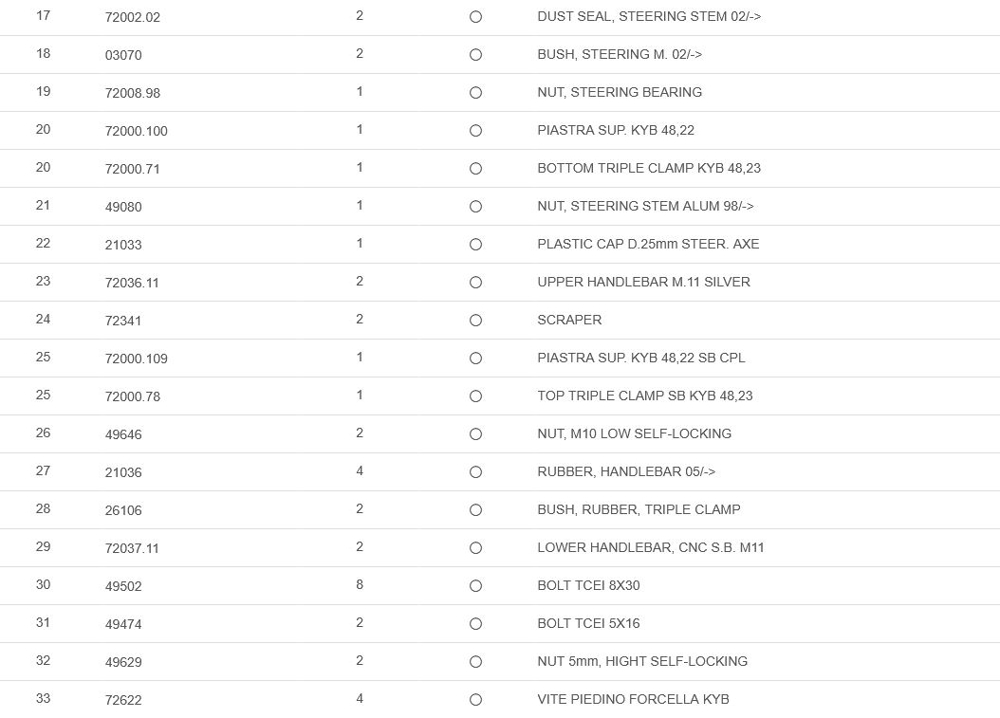Select the radio for NUT, M10 LOW SELF-LOCKING
The image size is (1000, 718).
pos(476,435)
